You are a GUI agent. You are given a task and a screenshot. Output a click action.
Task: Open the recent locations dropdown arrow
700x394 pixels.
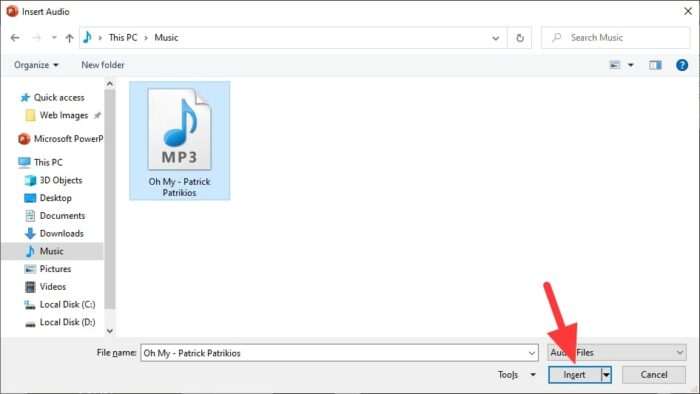(x=54, y=38)
